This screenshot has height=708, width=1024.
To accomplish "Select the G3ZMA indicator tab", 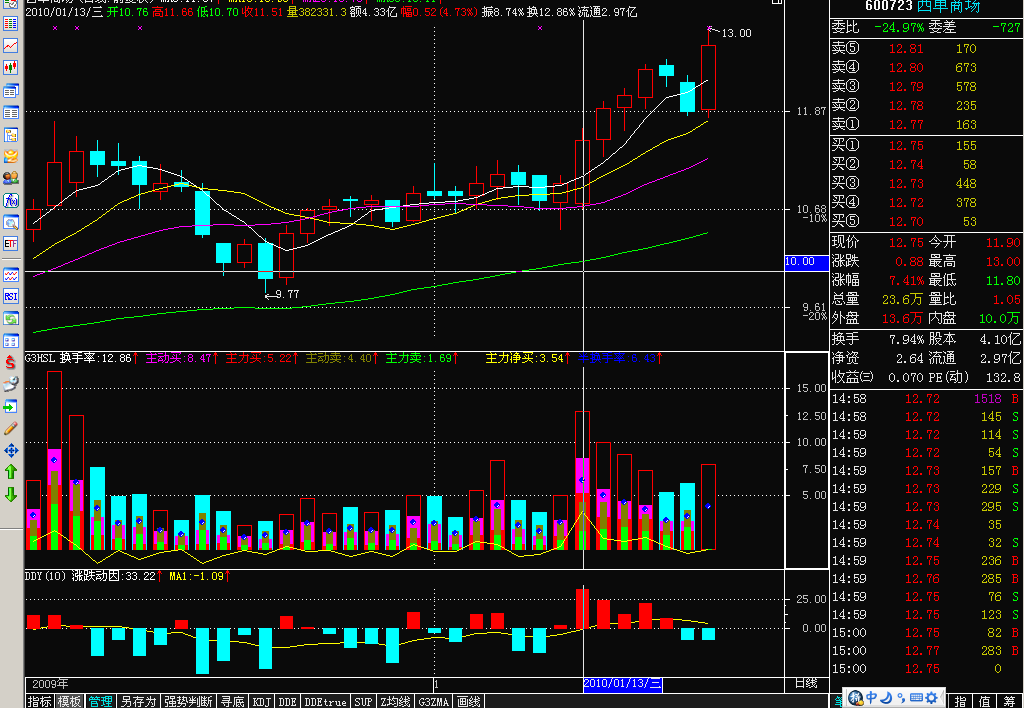I will 434,701.
